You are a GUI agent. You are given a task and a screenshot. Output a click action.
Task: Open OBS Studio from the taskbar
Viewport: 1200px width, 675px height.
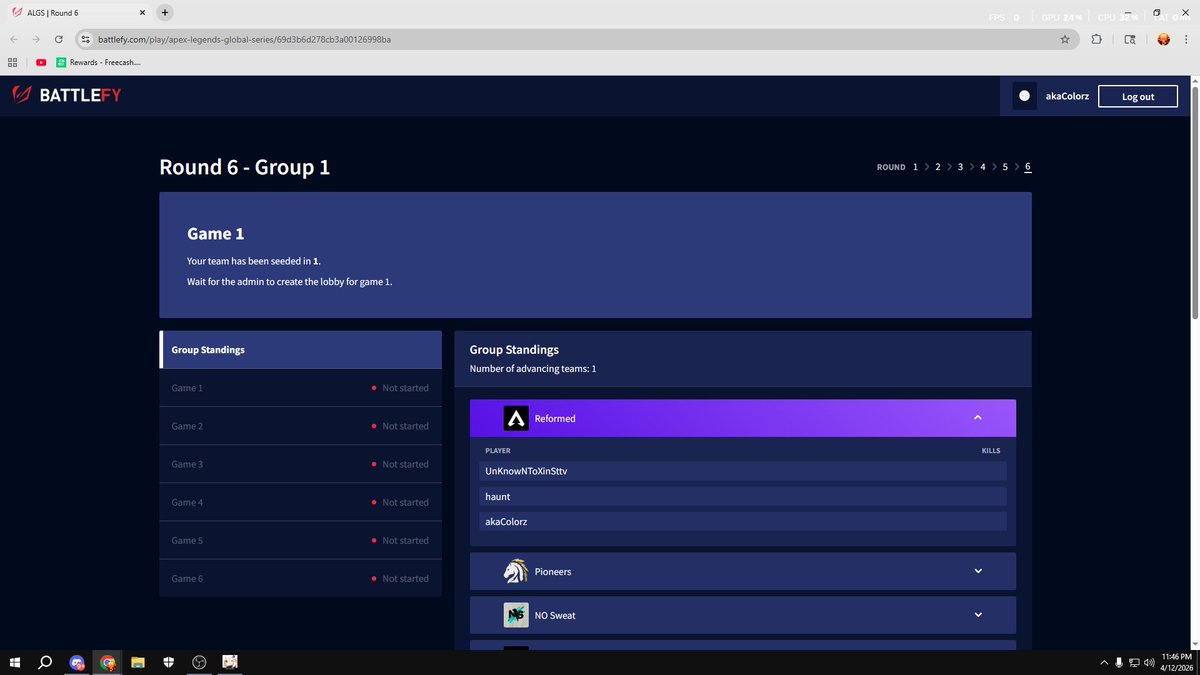click(199, 662)
